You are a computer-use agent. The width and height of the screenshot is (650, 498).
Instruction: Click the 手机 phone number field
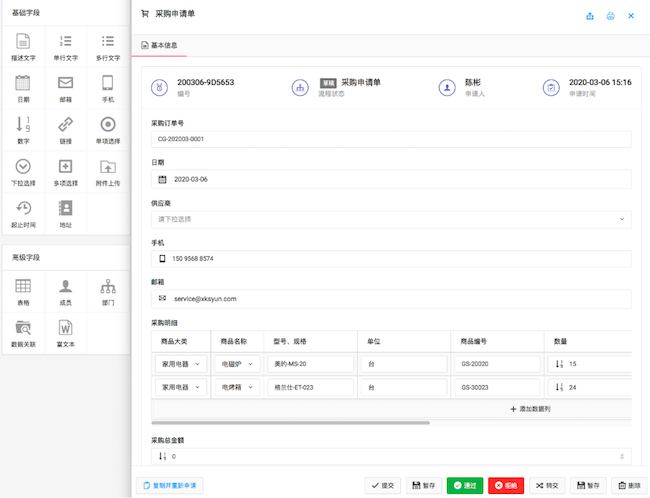[391, 259]
